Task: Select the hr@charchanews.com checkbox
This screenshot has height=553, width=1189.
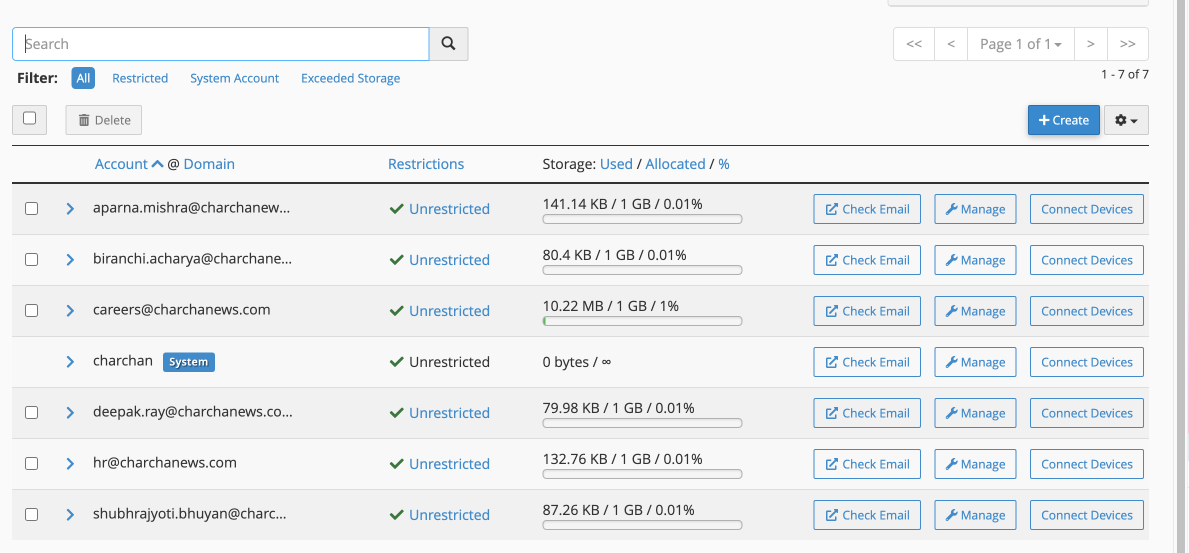Action: (31, 464)
